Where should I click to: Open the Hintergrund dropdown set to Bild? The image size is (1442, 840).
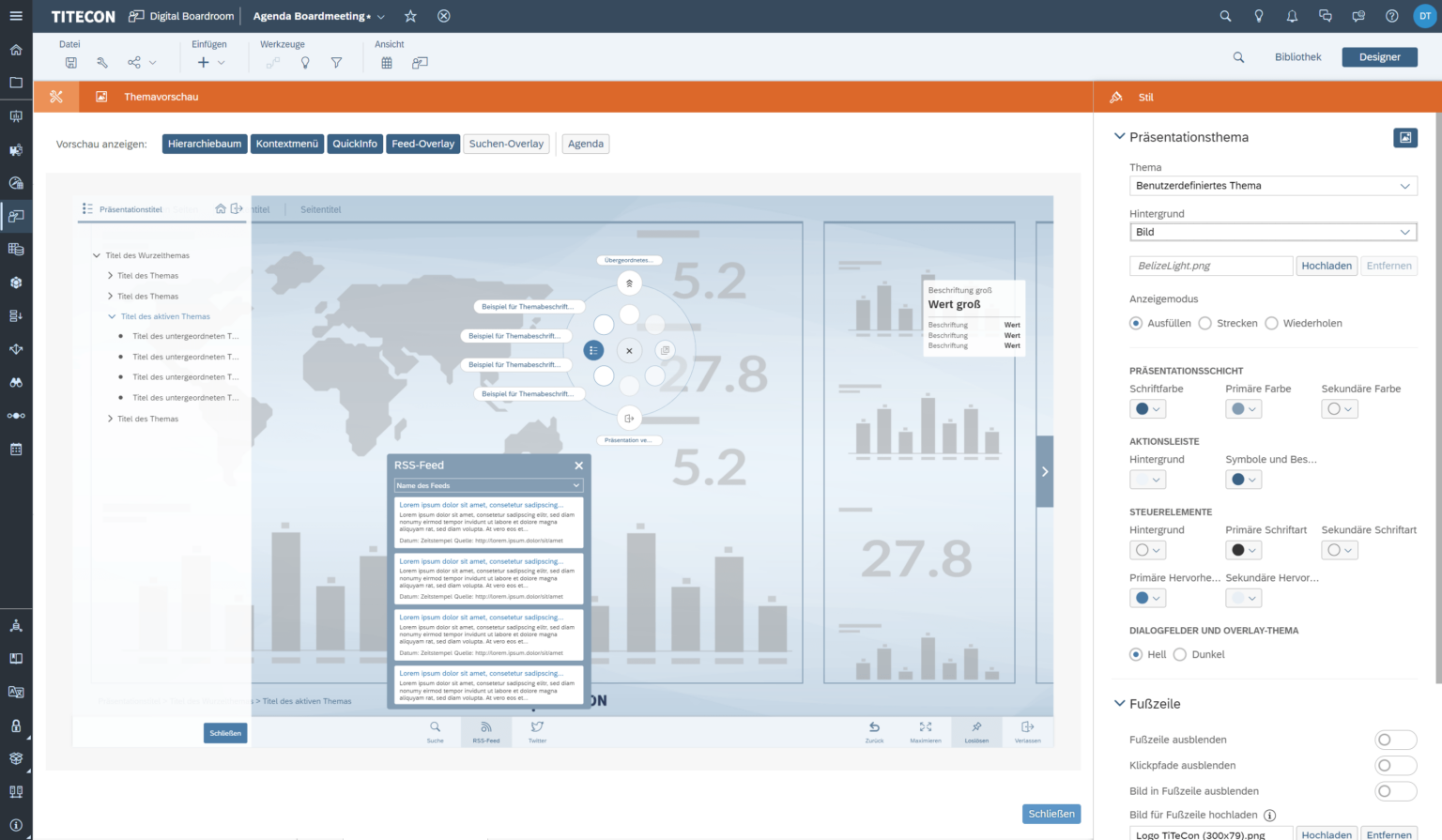click(1272, 232)
